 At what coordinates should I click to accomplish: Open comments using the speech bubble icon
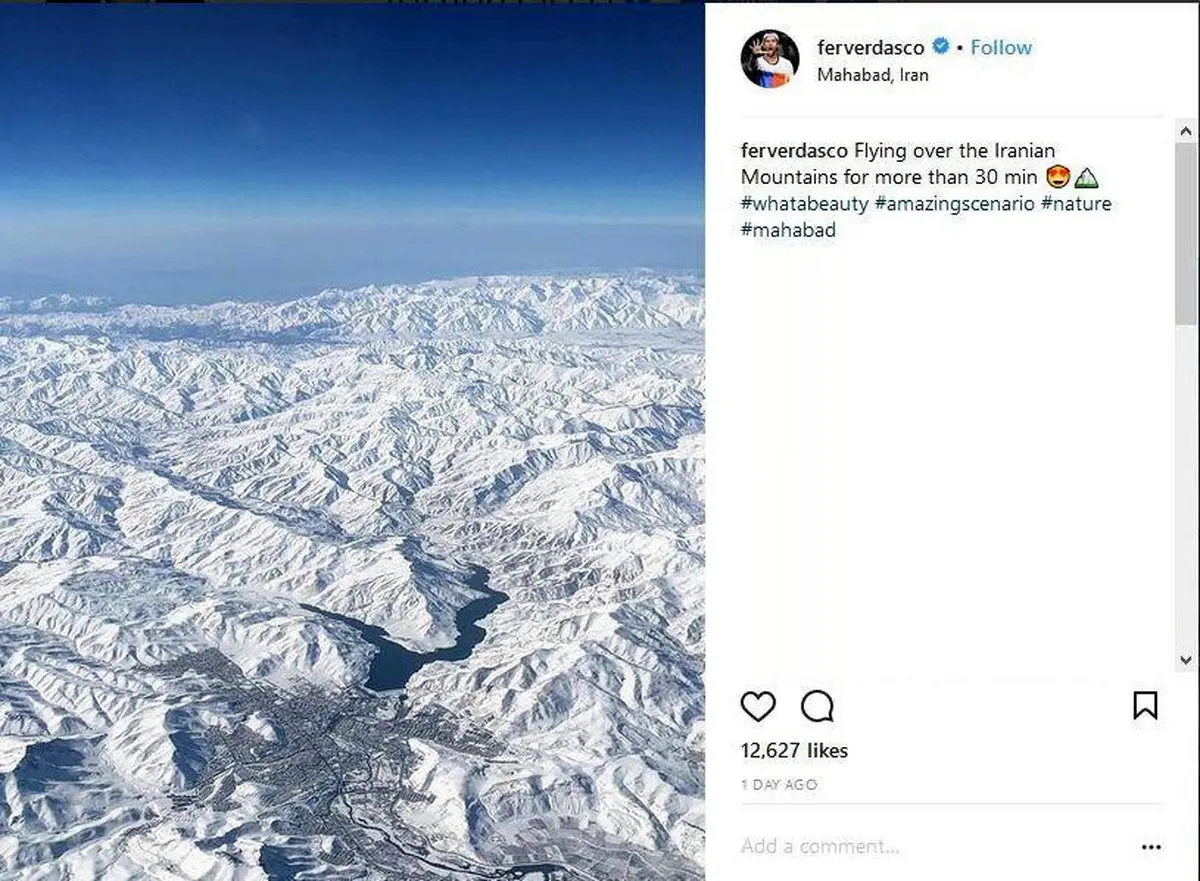click(816, 706)
